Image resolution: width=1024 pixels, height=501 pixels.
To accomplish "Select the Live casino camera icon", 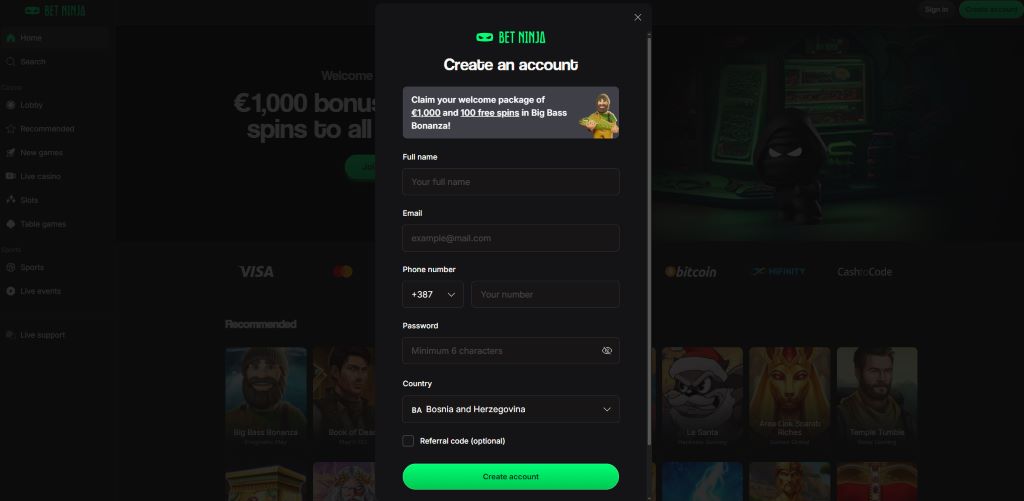I will click(x=10, y=176).
